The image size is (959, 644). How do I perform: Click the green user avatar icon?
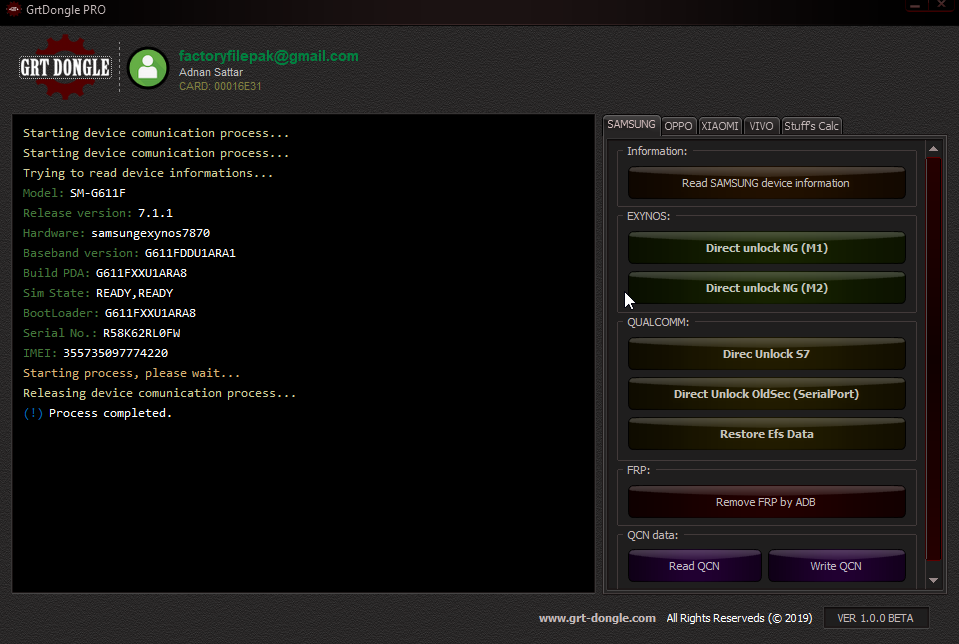(148, 67)
